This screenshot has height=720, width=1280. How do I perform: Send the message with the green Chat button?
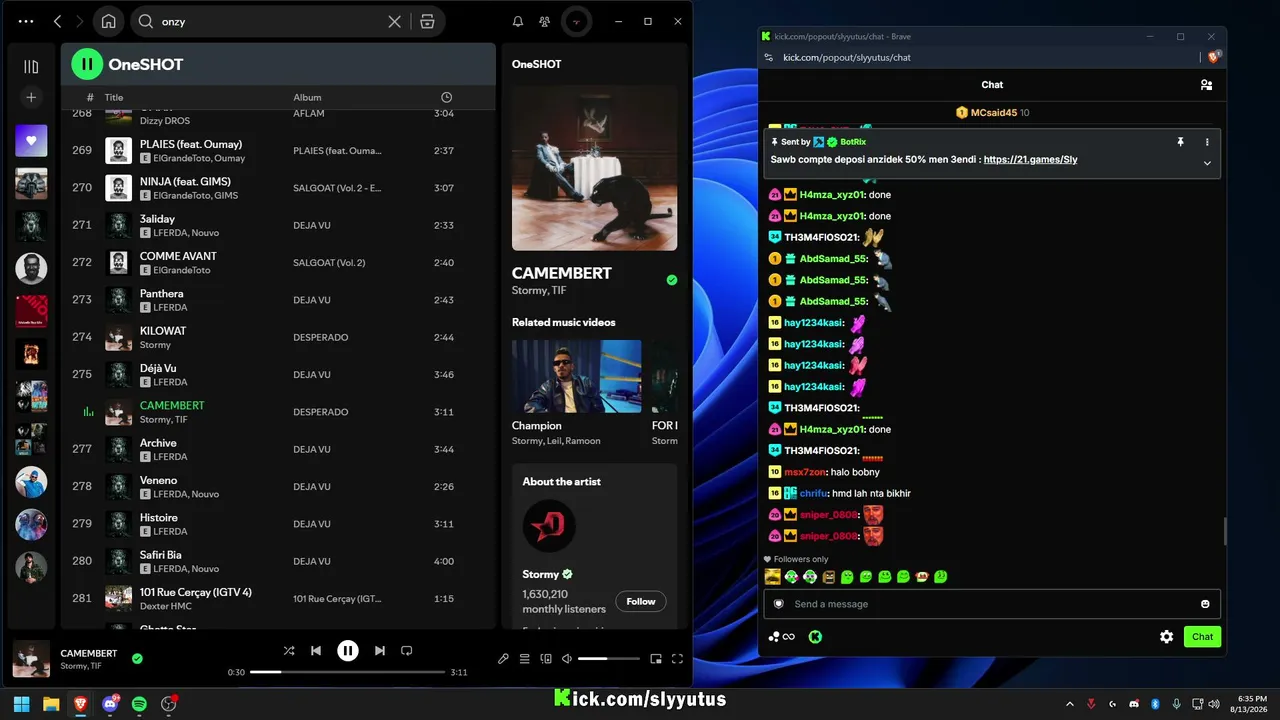1202,637
